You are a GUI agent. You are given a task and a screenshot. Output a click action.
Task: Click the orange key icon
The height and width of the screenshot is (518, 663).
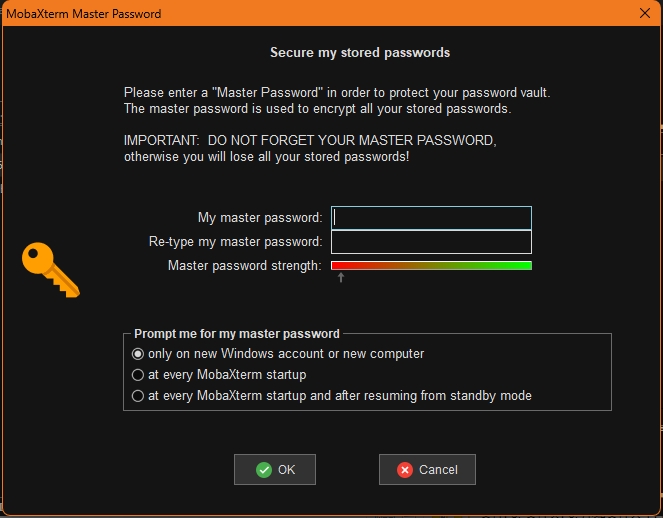click(x=50, y=270)
